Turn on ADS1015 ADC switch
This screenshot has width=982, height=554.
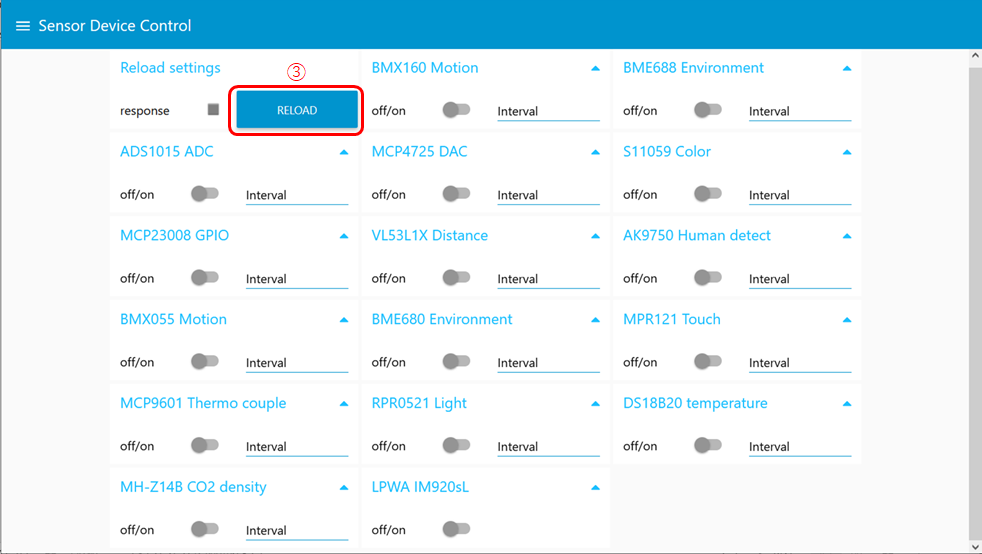205,194
